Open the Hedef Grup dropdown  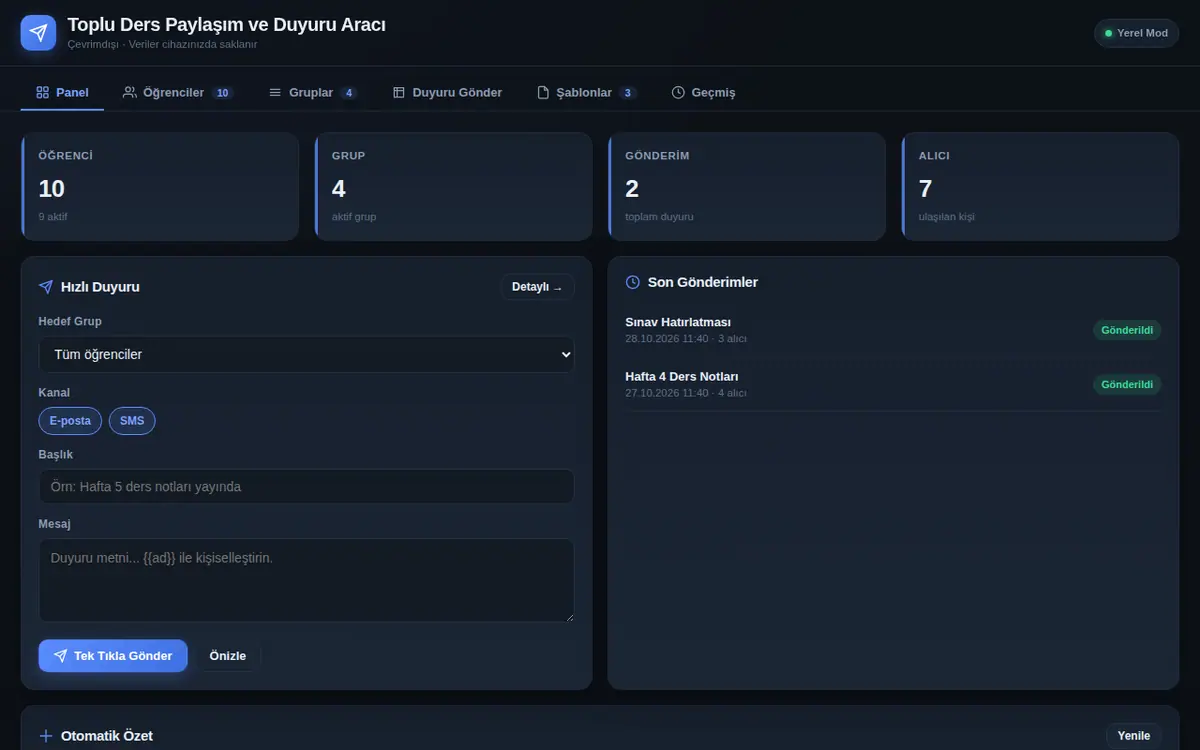pyautogui.click(x=306, y=354)
